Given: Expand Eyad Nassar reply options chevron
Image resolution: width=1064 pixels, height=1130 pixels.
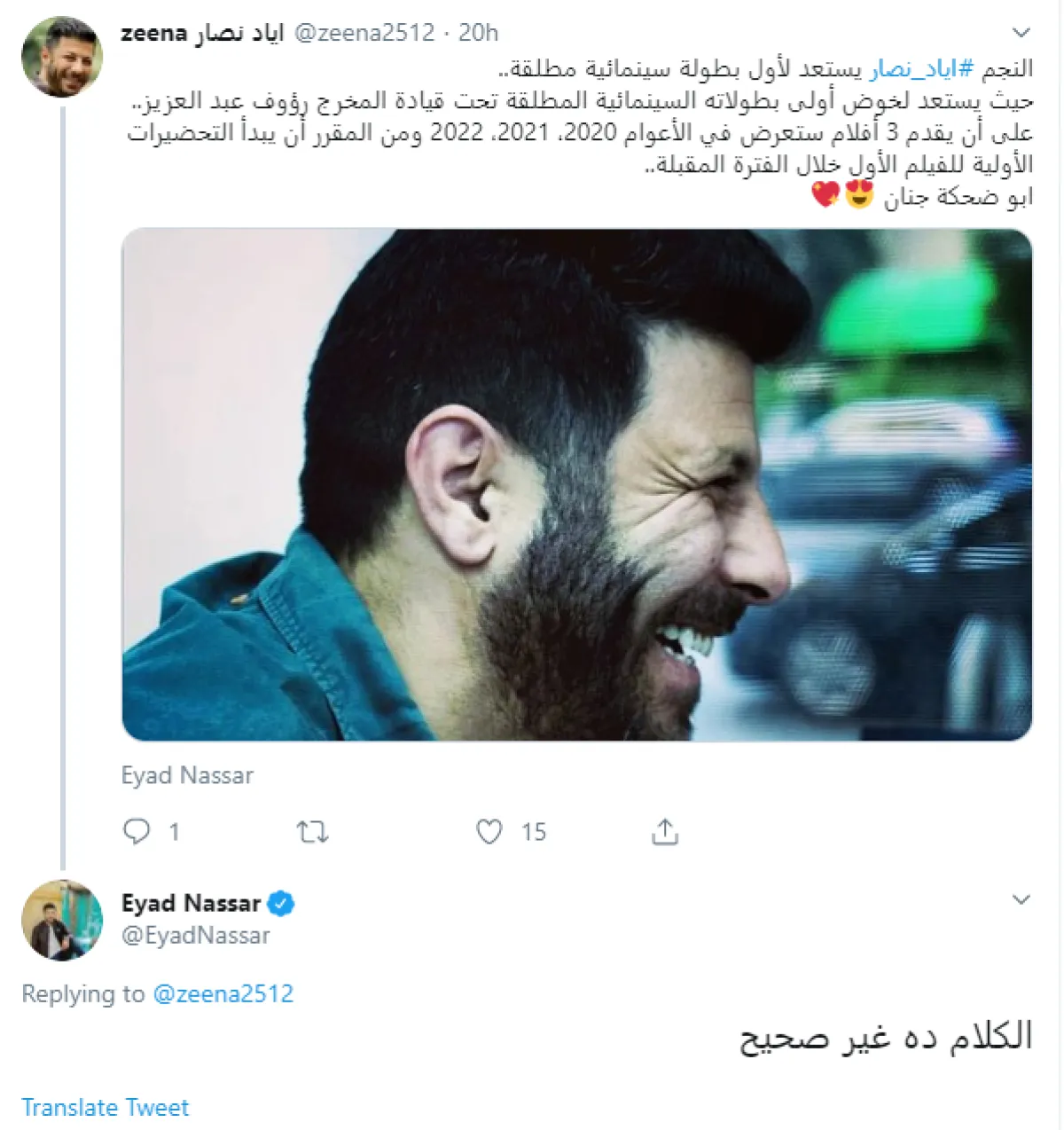Looking at the screenshot, I should click(1021, 900).
